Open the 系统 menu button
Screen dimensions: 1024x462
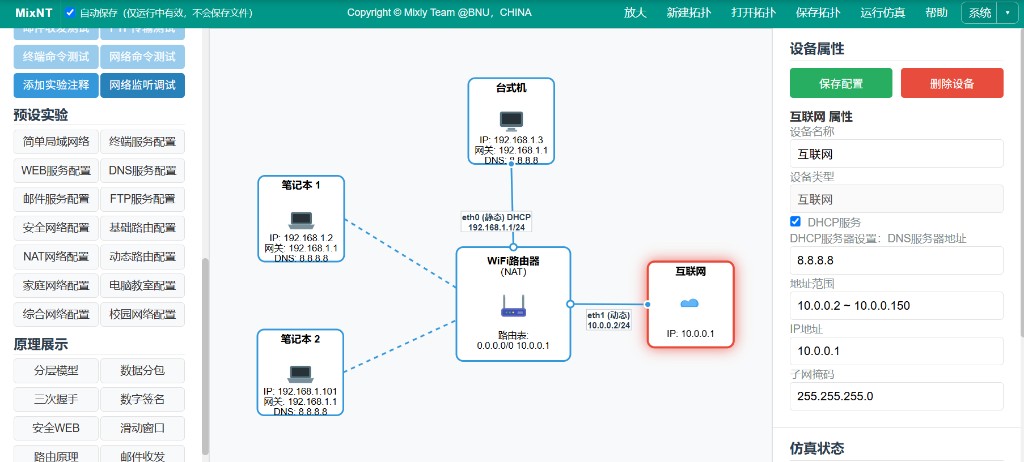coord(980,13)
